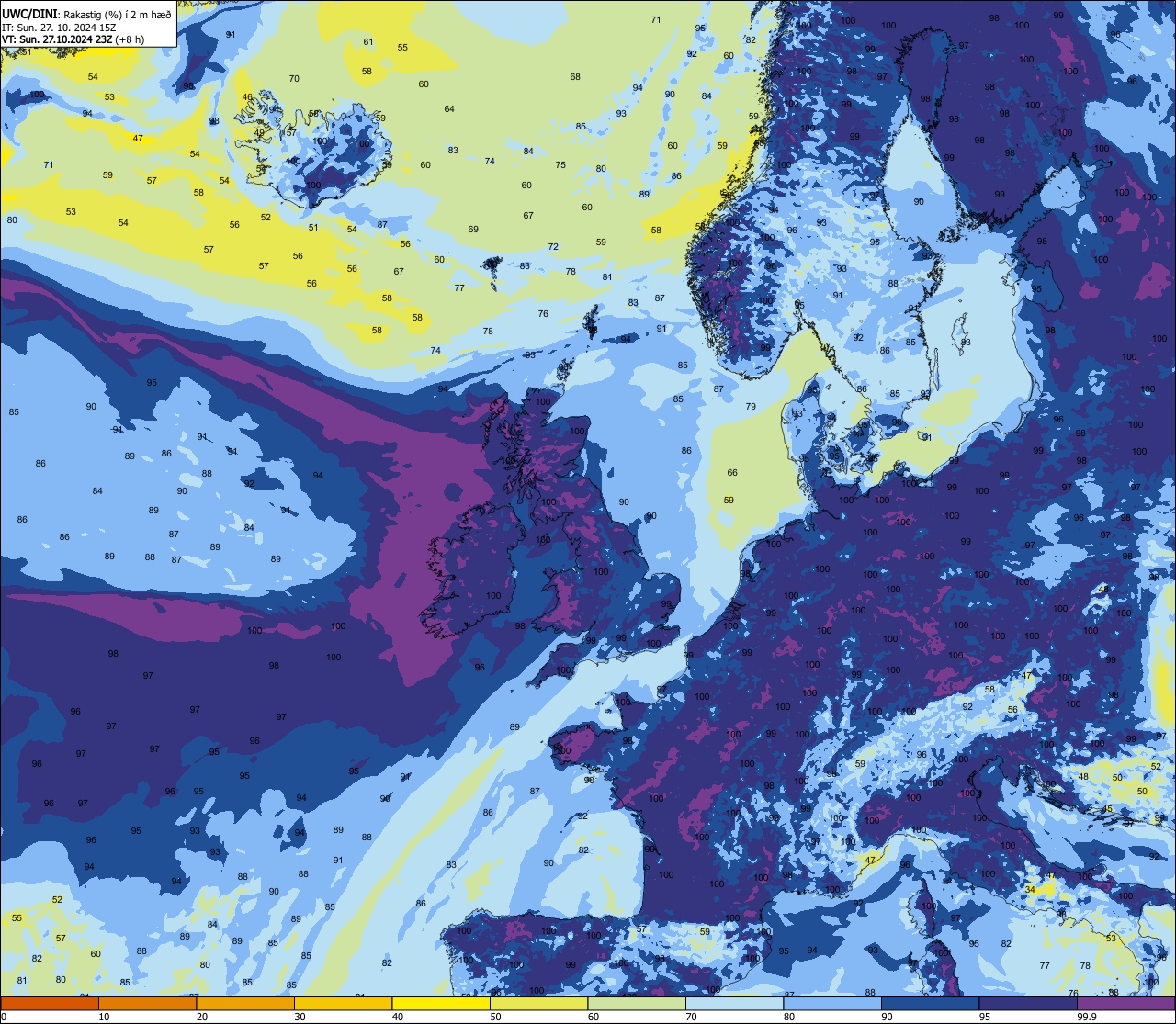The width and height of the screenshot is (1176, 1024).
Task: Click the legend scale label 30
Action: click(x=300, y=1017)
